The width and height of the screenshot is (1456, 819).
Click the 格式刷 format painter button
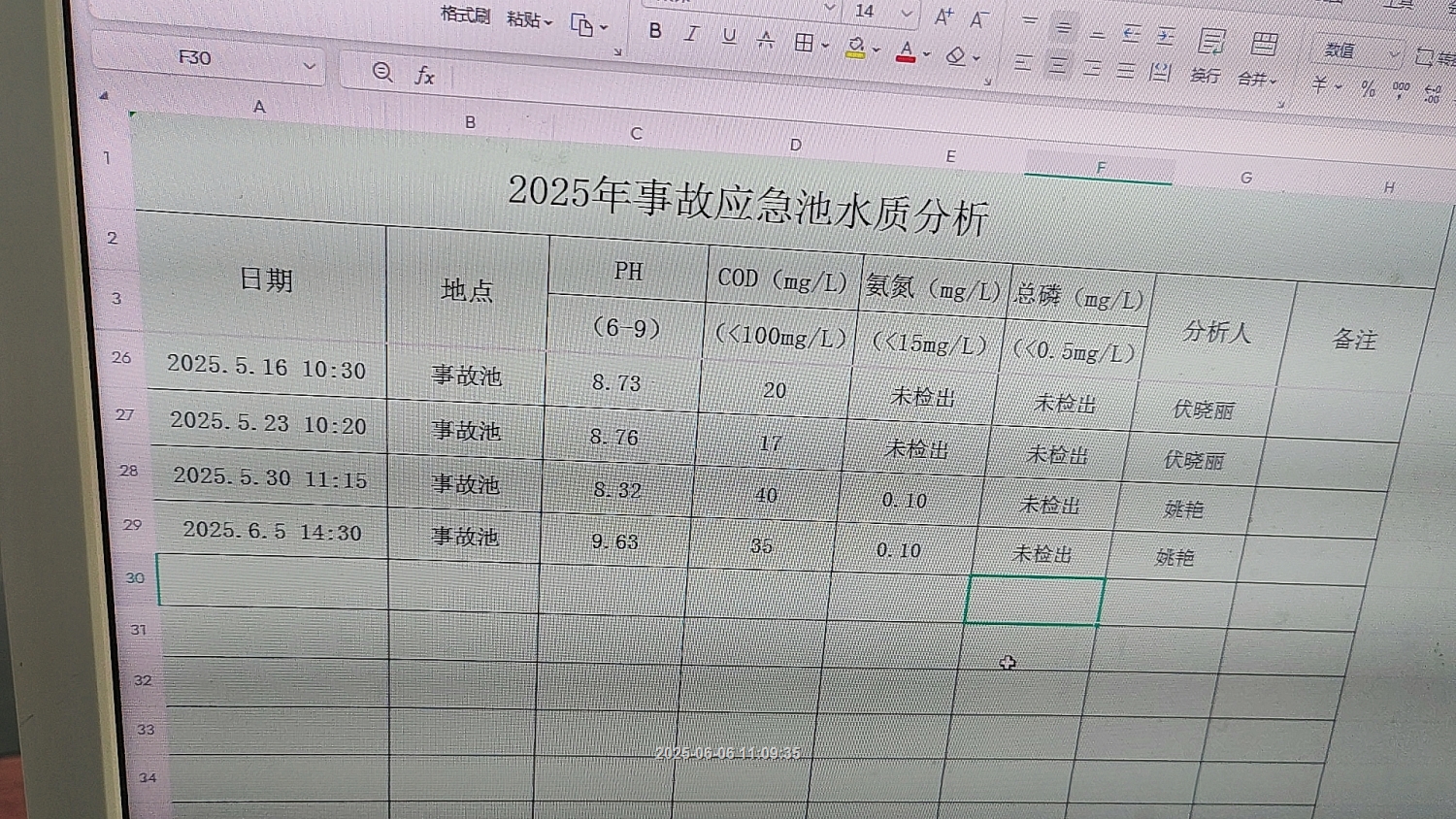tap(465, 15)
